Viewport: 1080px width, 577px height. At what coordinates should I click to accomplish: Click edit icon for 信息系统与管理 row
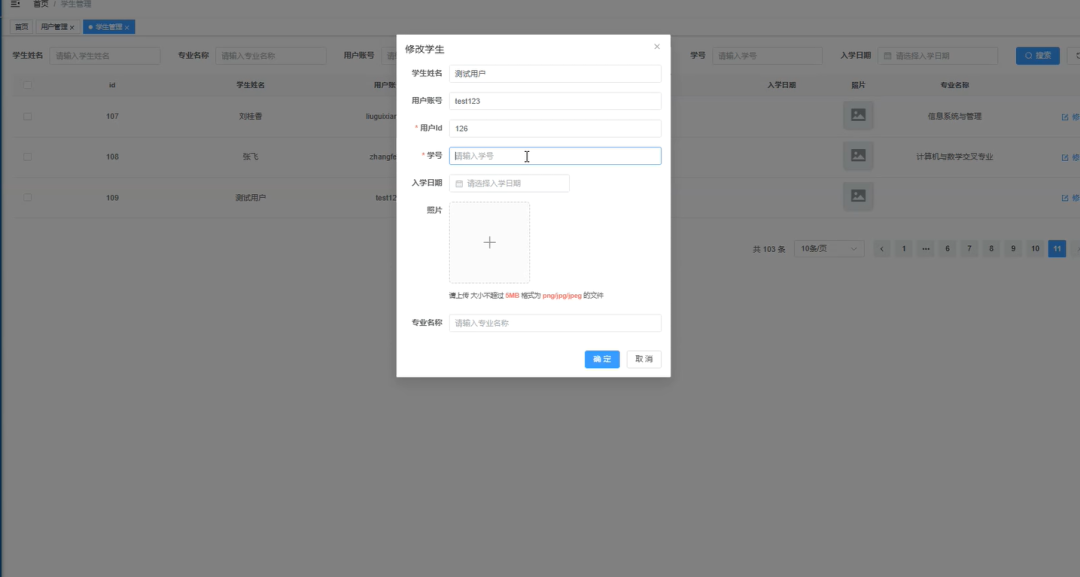1066,117
